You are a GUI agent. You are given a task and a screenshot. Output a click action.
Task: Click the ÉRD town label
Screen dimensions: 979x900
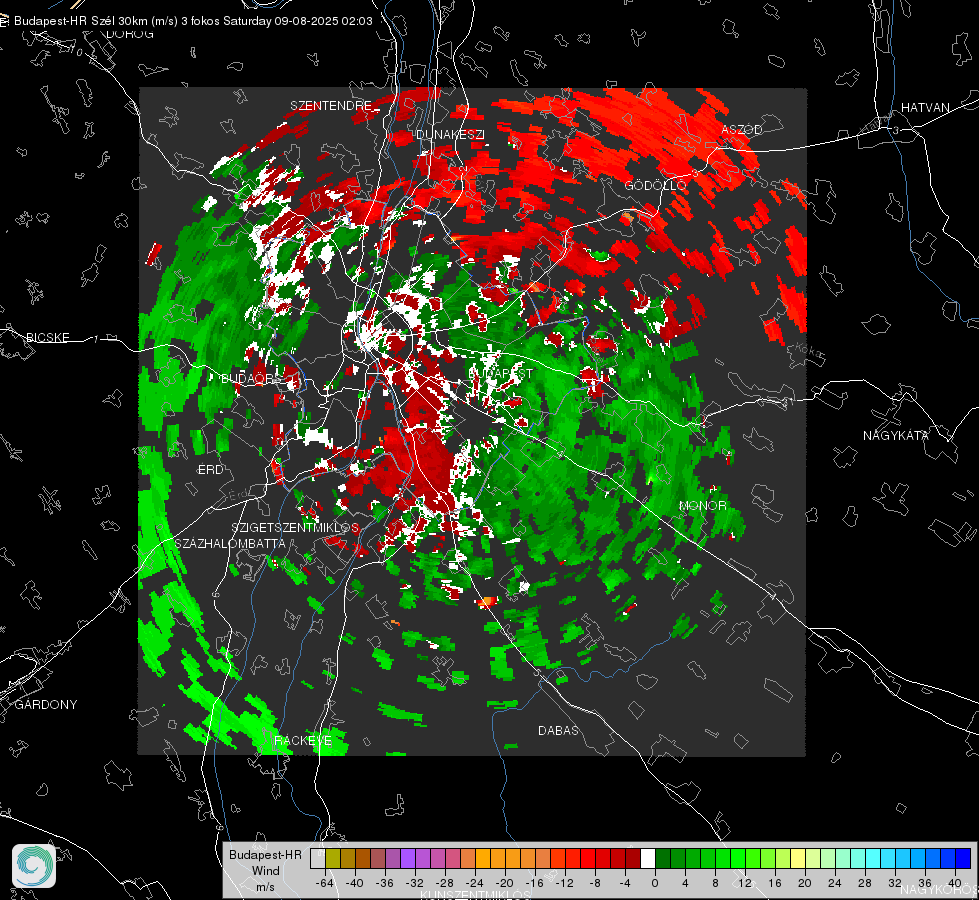pyautogui.click(x=210, y=470)
